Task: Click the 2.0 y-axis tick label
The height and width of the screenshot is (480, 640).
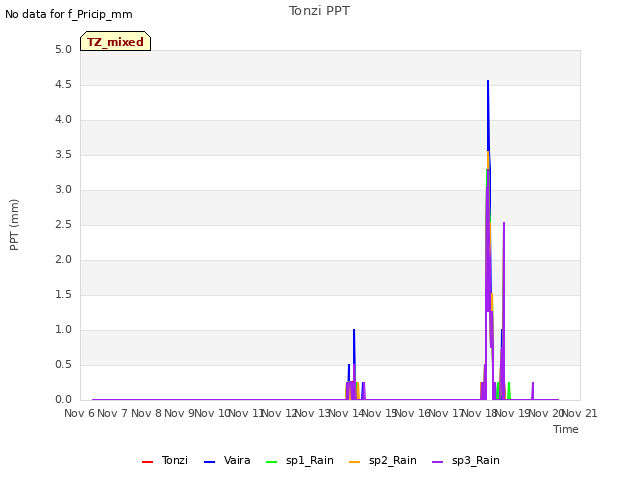Action: (63, 260)
